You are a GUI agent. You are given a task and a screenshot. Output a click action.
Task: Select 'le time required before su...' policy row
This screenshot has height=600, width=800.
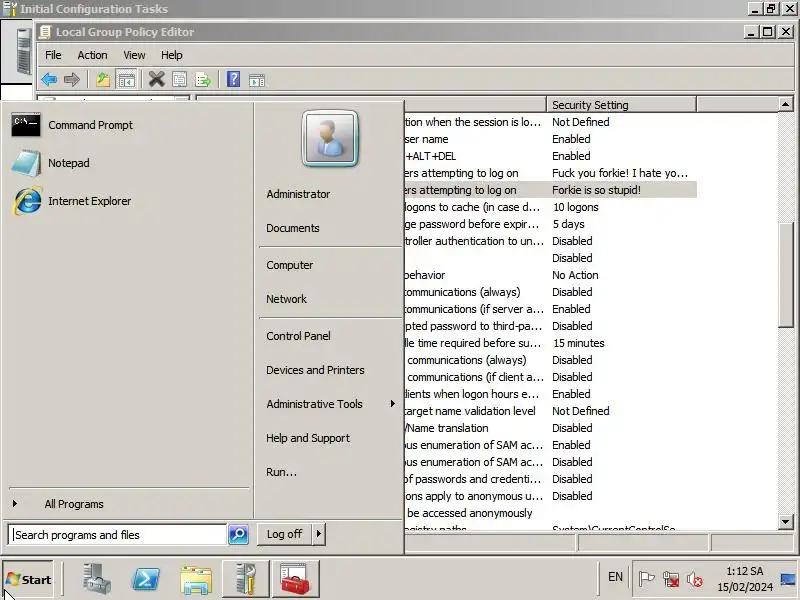click(474, 343)
